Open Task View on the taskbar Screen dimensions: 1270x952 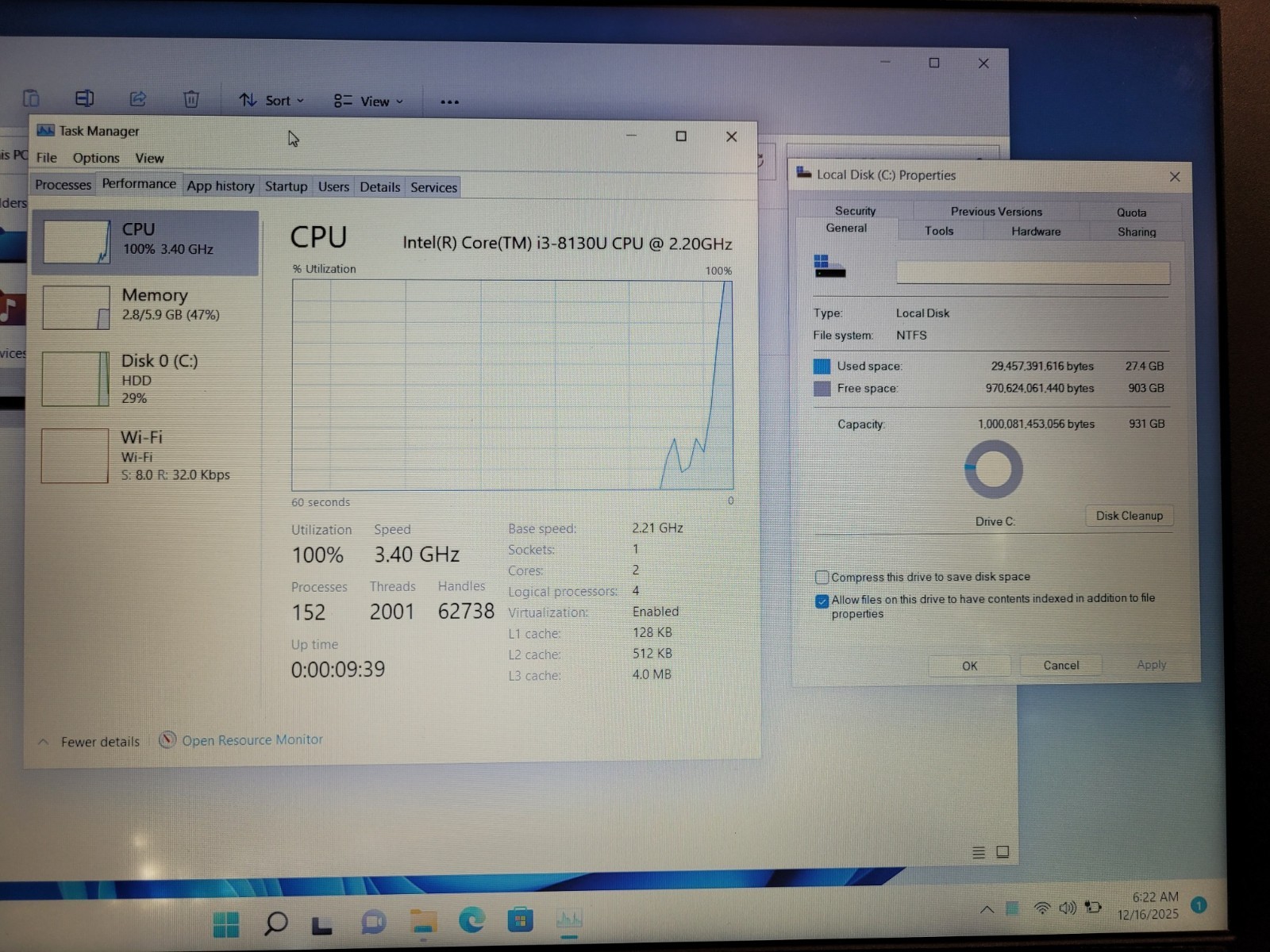[x=321, y=924]
